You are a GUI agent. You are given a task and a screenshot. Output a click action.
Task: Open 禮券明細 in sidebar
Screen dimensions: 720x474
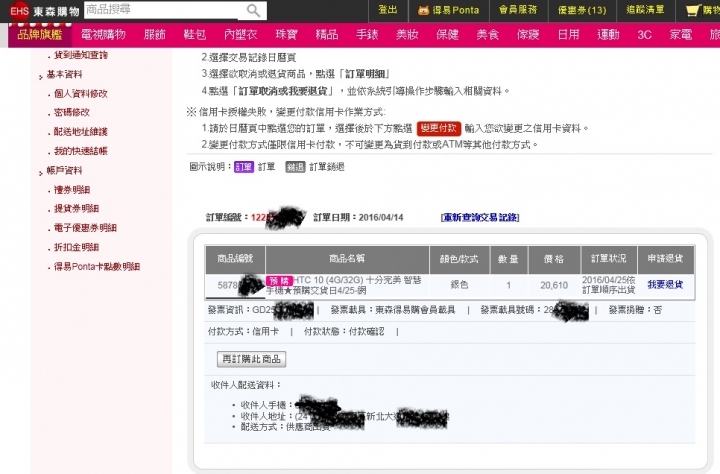(72, 190)
